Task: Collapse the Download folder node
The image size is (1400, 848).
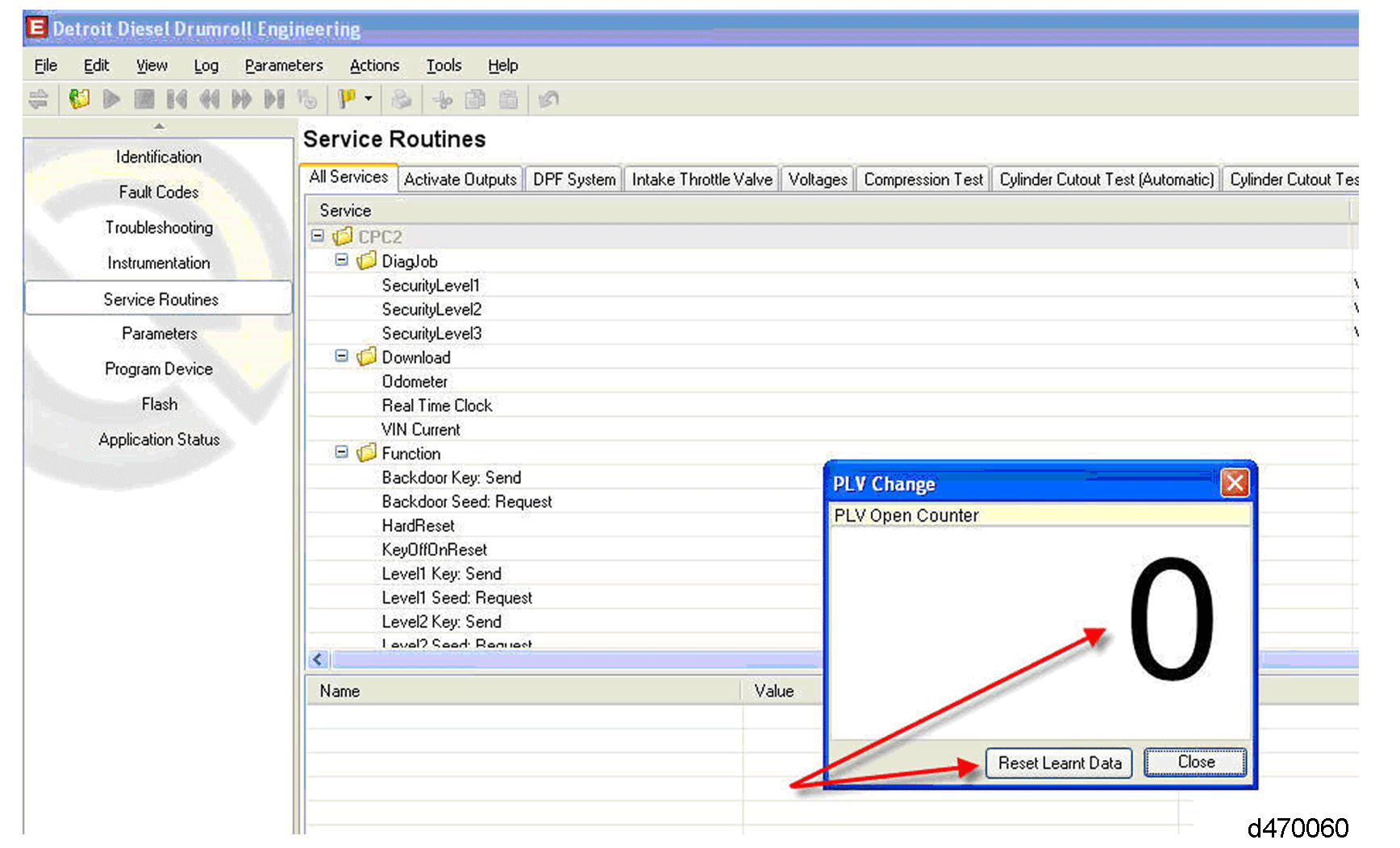Action: pos(342,356)
